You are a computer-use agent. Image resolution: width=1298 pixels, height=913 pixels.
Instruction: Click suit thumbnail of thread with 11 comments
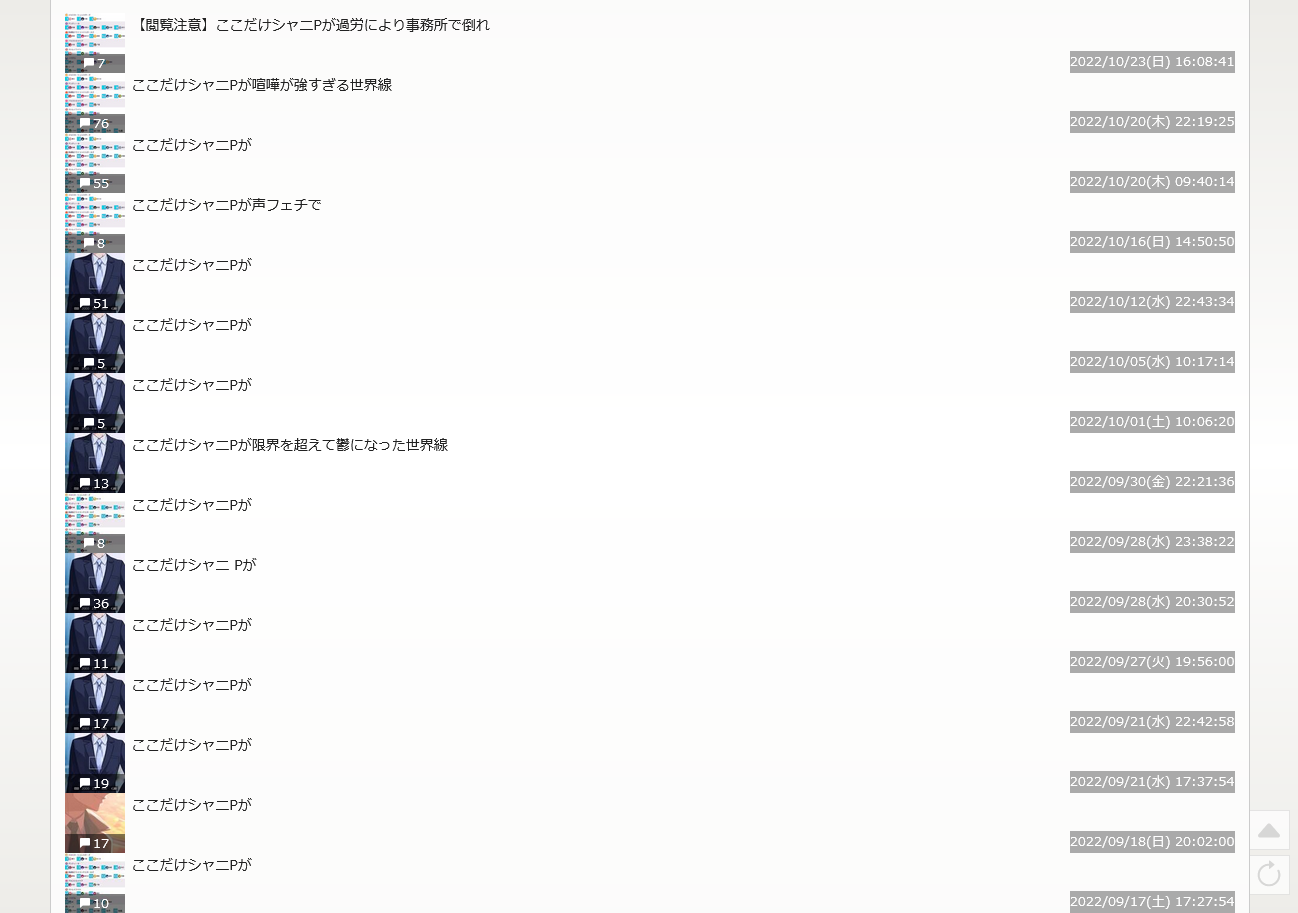pyautogui.click(x=95, y=643)
